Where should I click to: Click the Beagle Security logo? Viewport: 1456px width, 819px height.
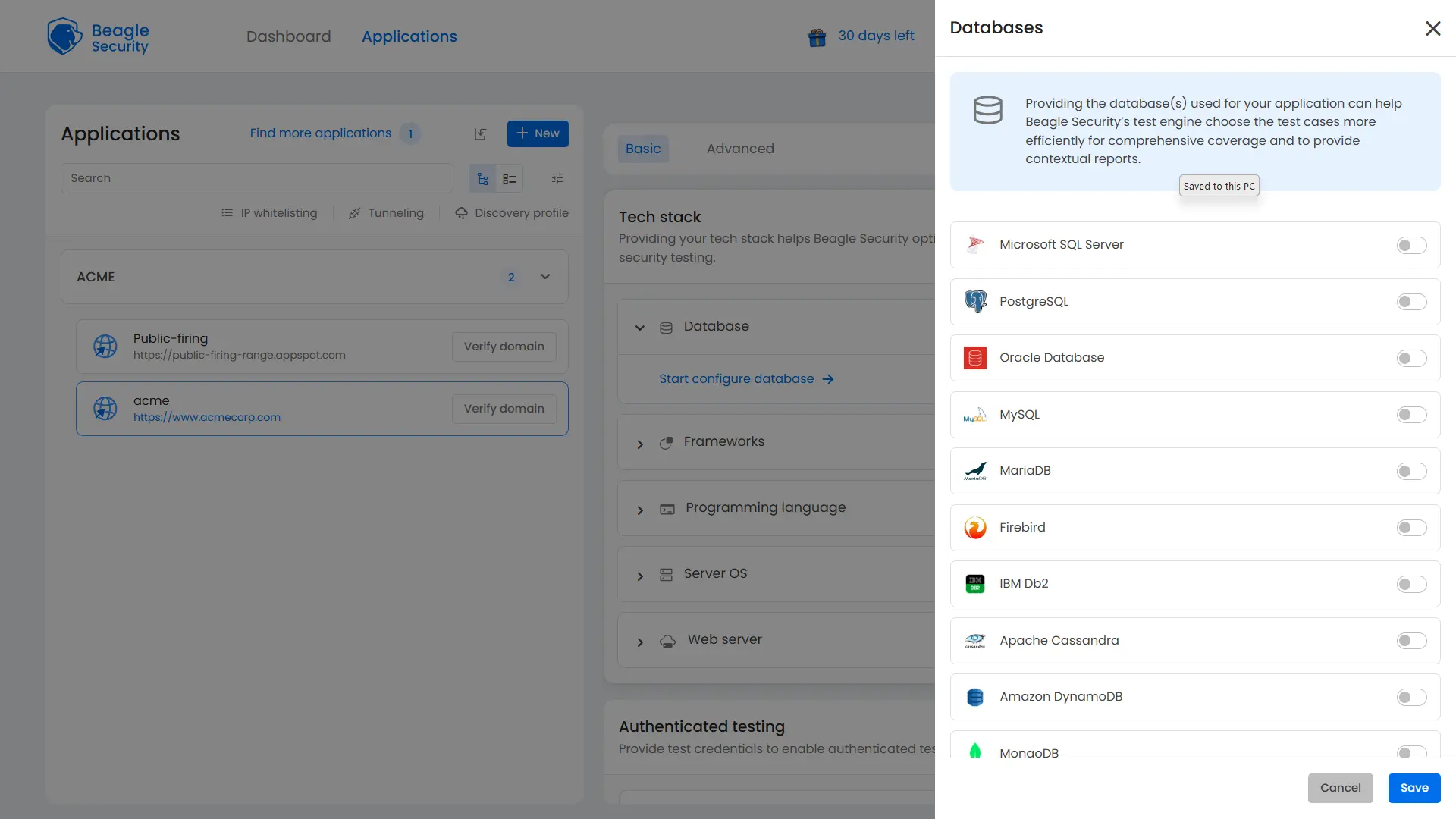tap(98, 36)
